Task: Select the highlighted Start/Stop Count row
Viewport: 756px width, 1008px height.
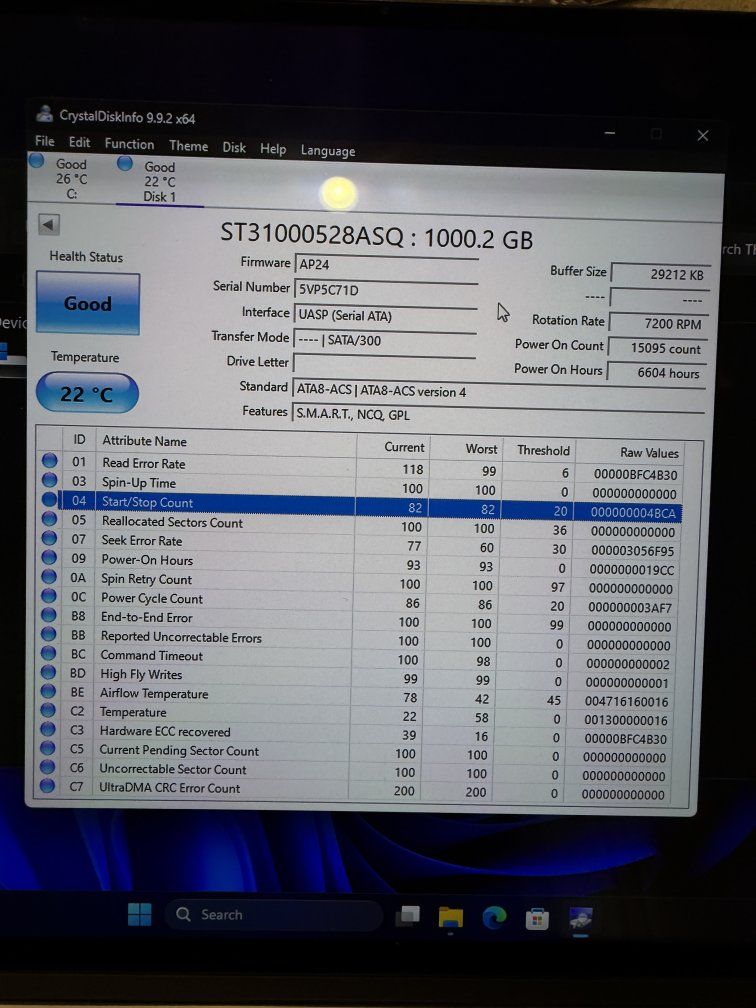Action: click(x=360, y=506)
